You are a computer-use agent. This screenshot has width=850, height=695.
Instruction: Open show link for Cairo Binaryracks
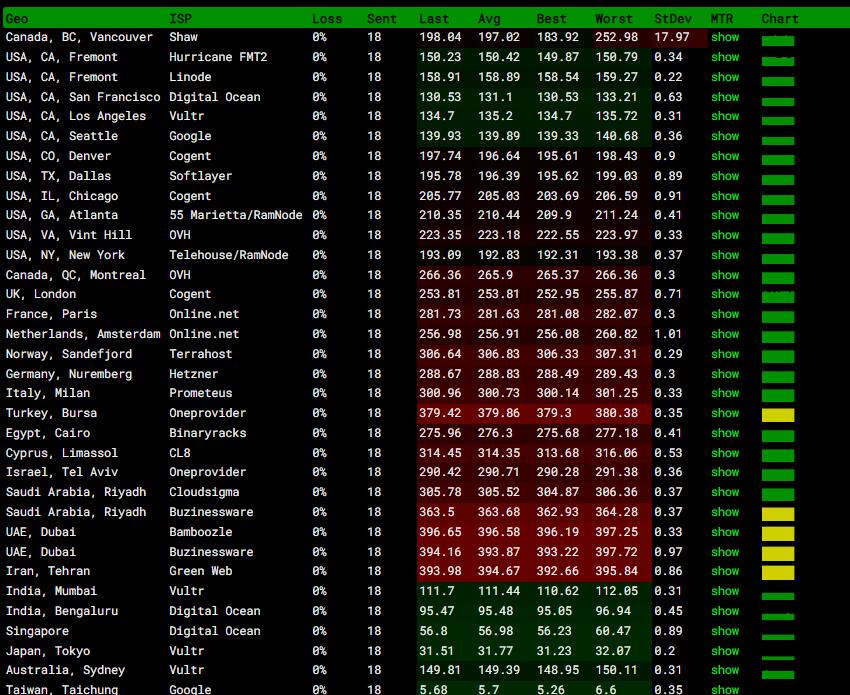725,433
